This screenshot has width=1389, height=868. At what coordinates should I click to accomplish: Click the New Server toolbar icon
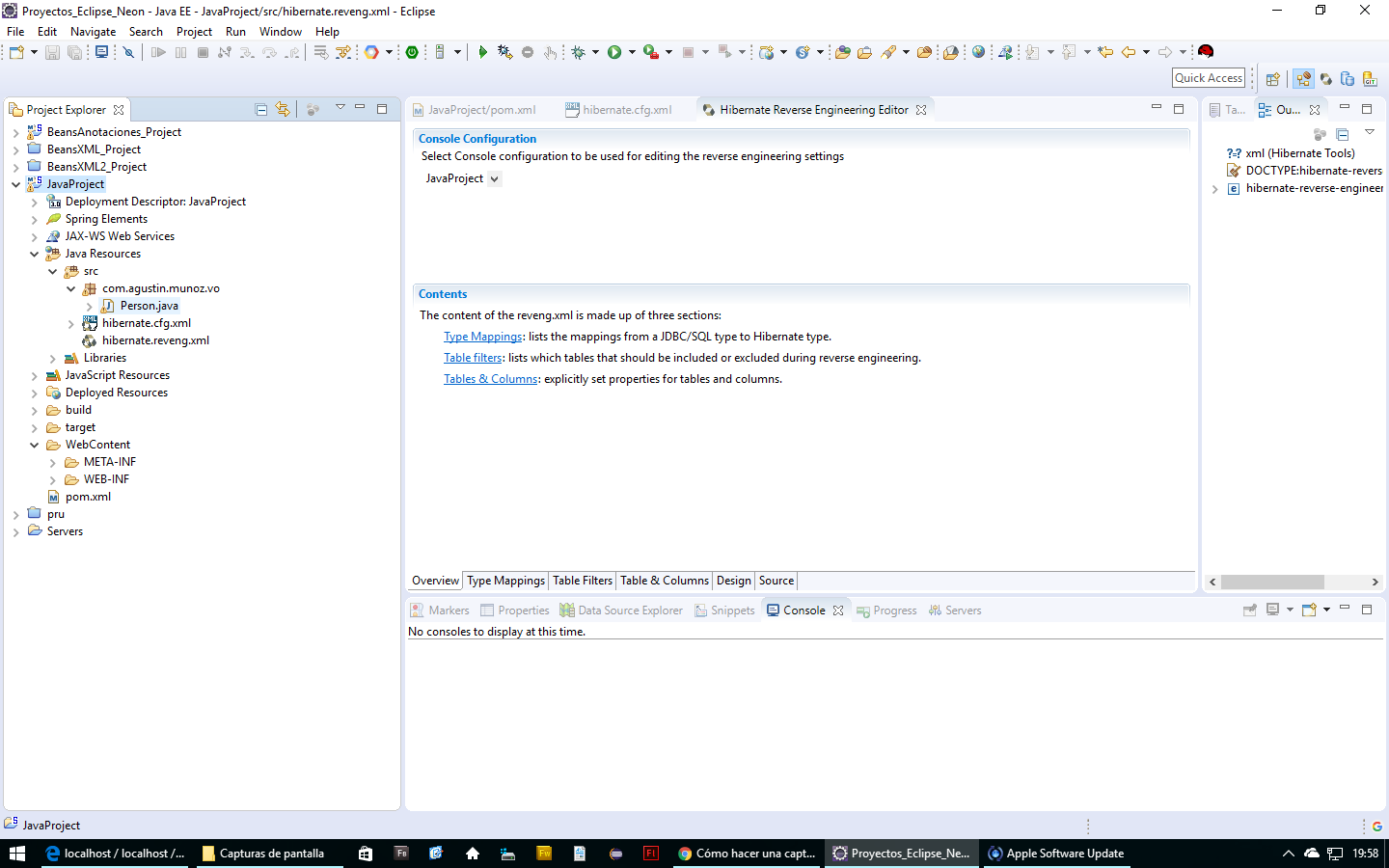pos(440,52)
